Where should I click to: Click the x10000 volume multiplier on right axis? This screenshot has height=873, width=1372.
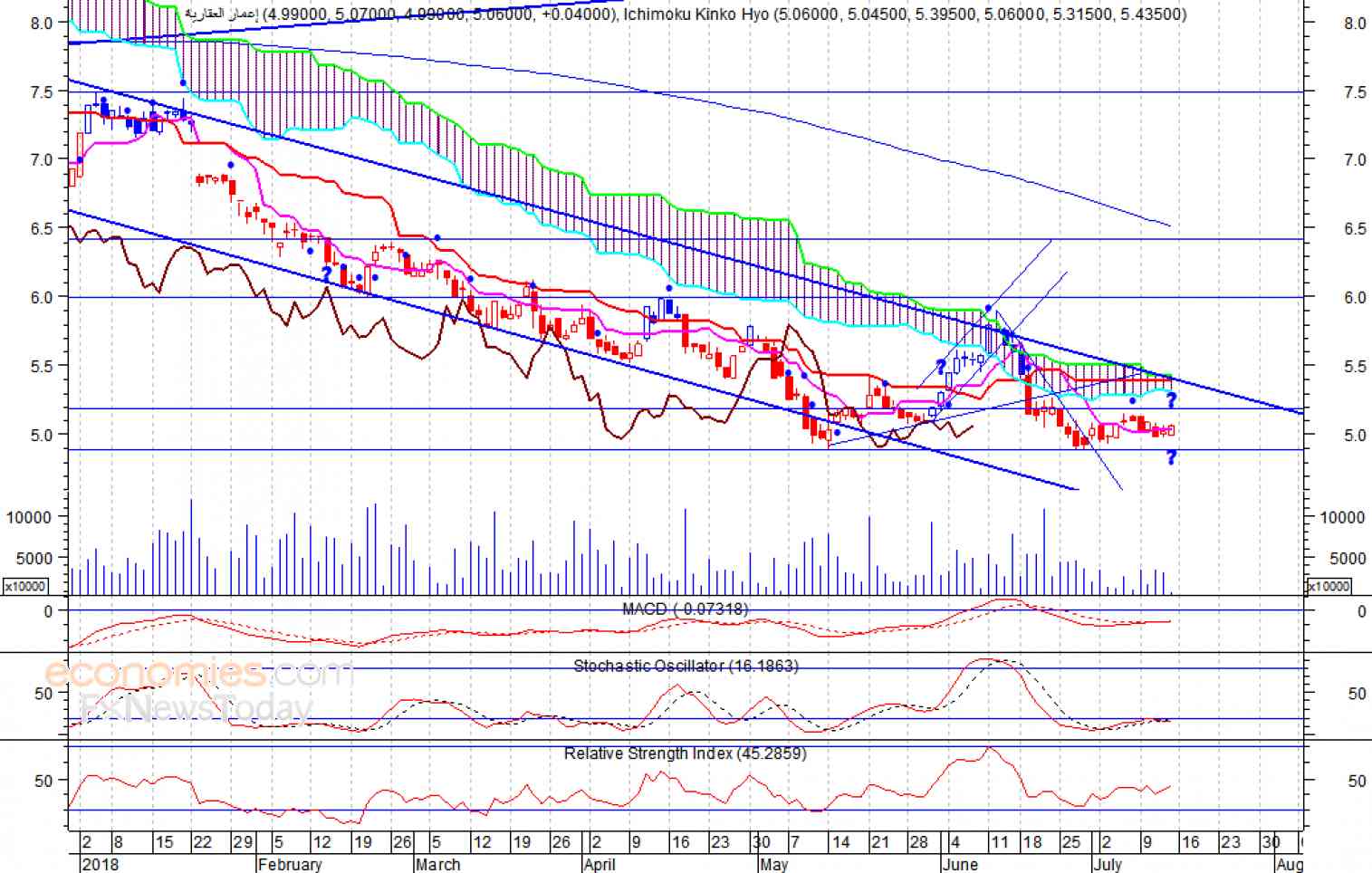(1329, 586)
